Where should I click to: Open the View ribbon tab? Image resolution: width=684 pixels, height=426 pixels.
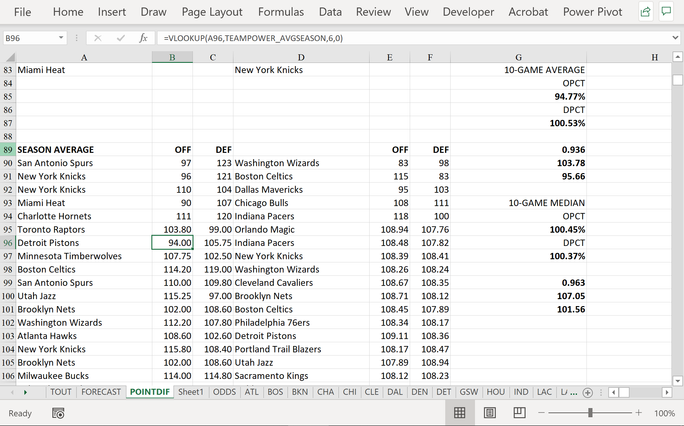417,12
